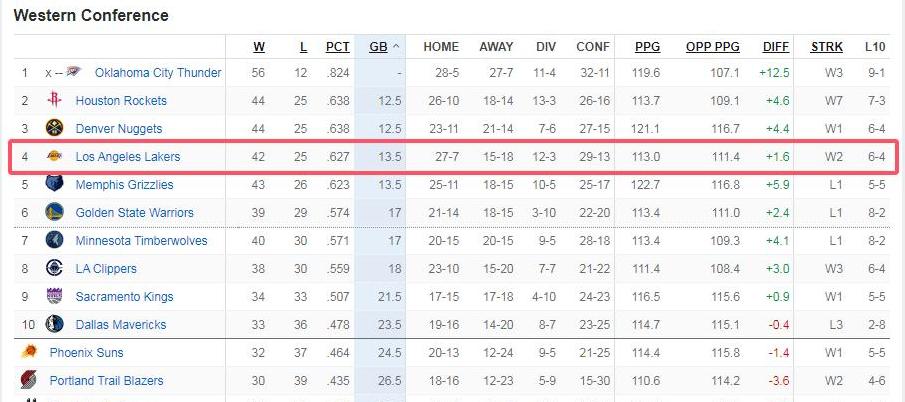905x402 pixels.
Task: Sort by OPP PPG column header
Action: point(713,47)
